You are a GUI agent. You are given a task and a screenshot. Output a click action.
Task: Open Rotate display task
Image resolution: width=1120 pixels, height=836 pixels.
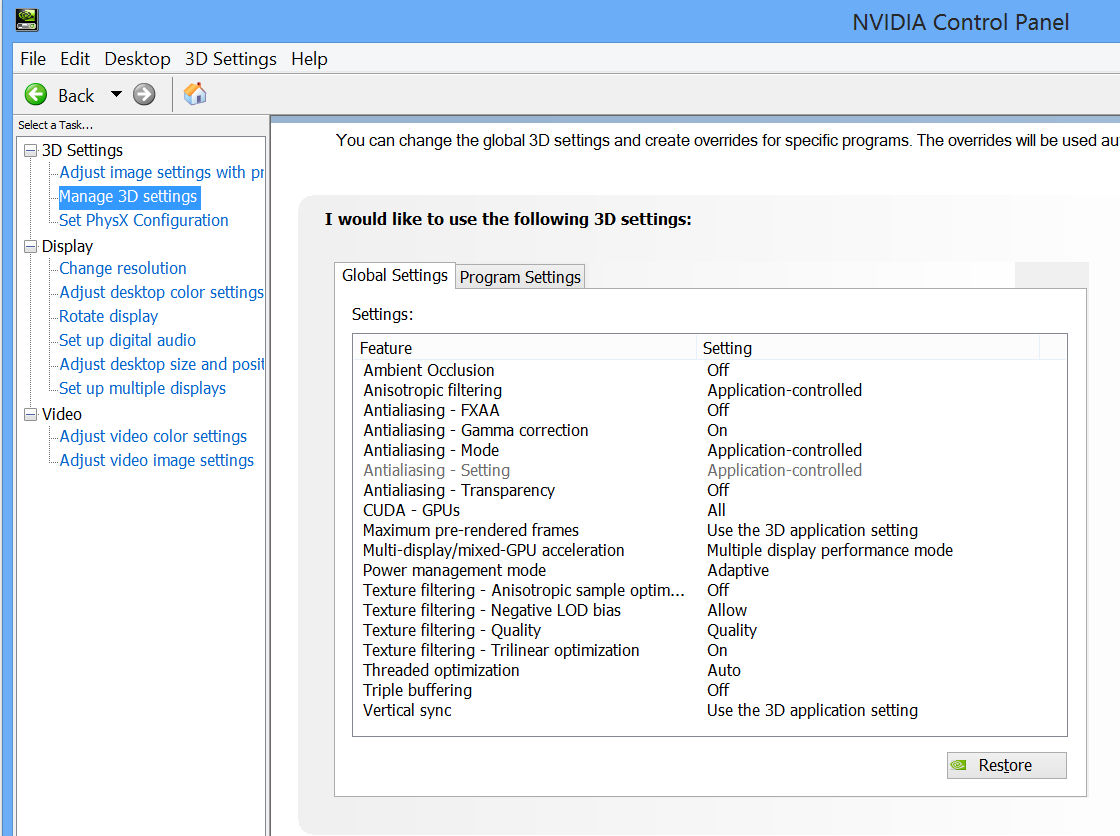coord(109,316)
